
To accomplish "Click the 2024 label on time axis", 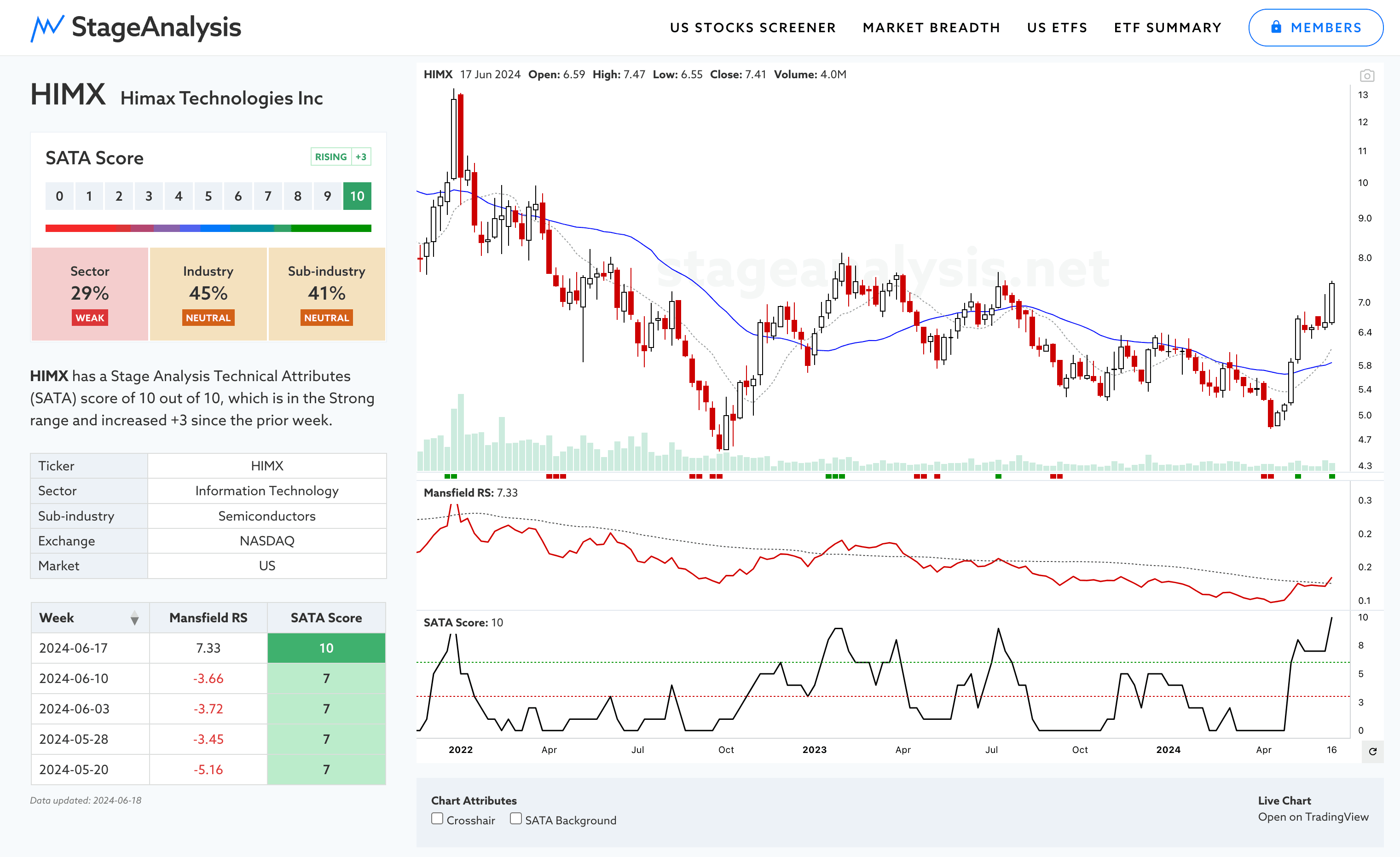I will (x=1168, y=750).
